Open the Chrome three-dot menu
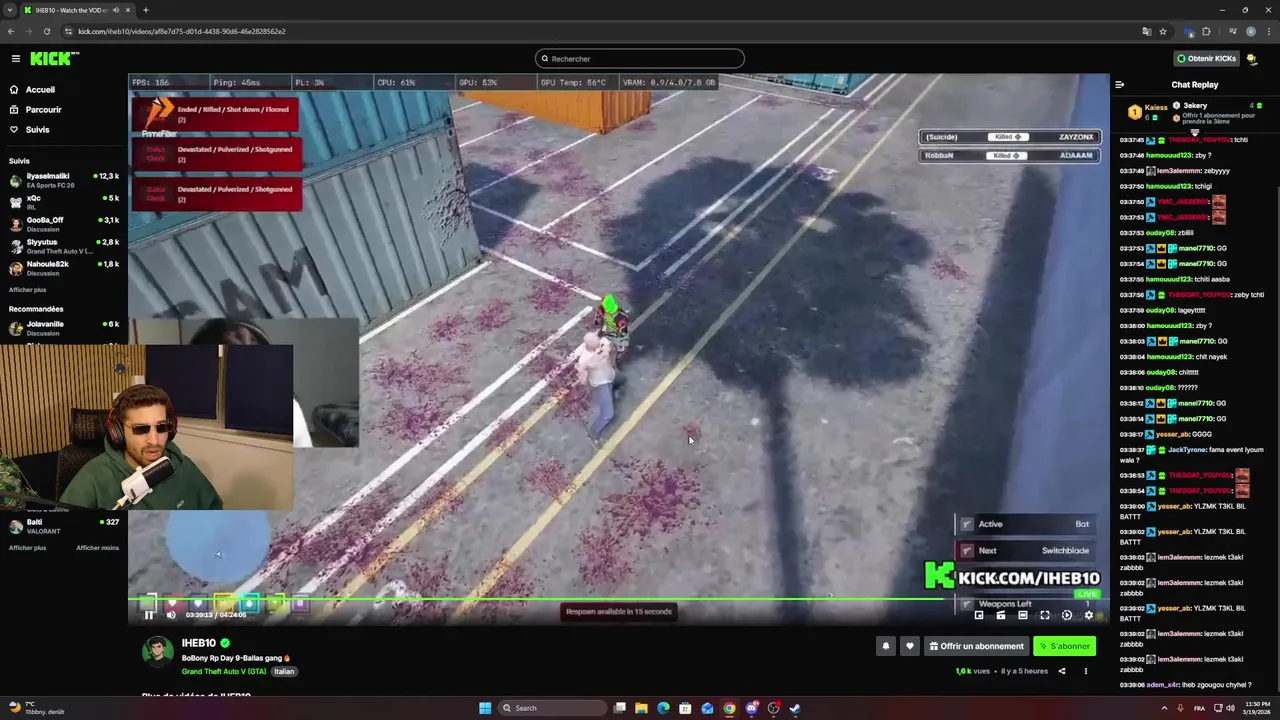 coord(1268,31)
